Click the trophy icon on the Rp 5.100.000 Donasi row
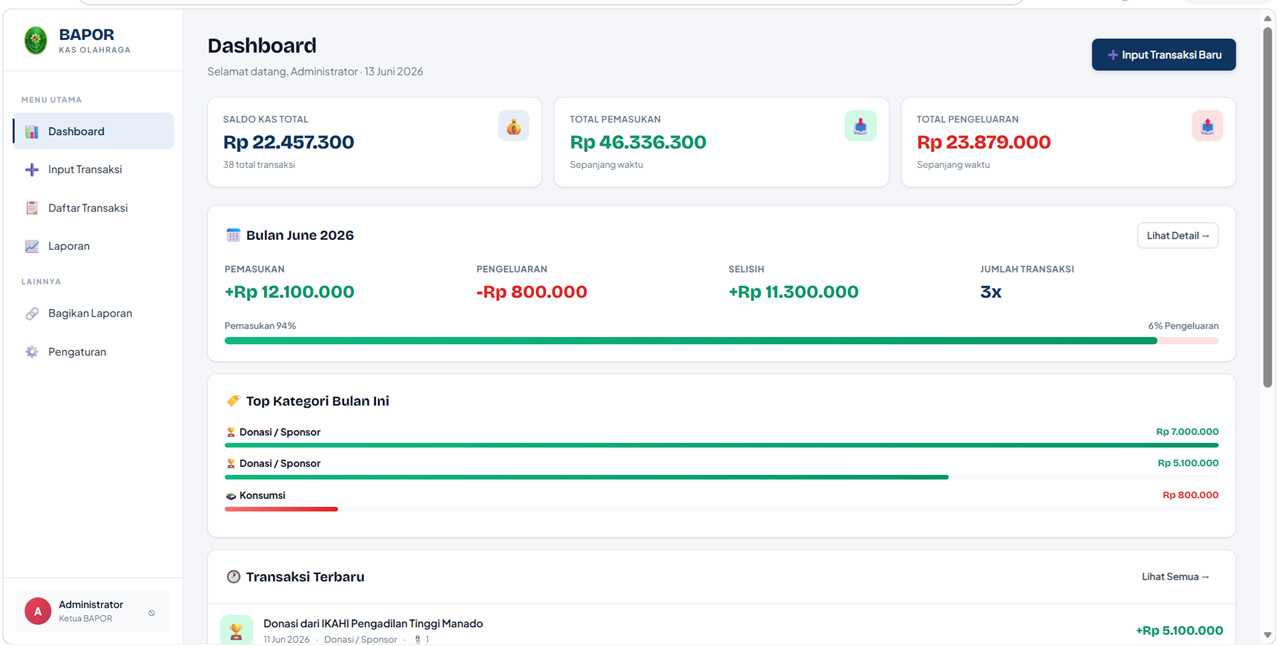The width and height of the screenshot is (1278, 646). [231, 463]
